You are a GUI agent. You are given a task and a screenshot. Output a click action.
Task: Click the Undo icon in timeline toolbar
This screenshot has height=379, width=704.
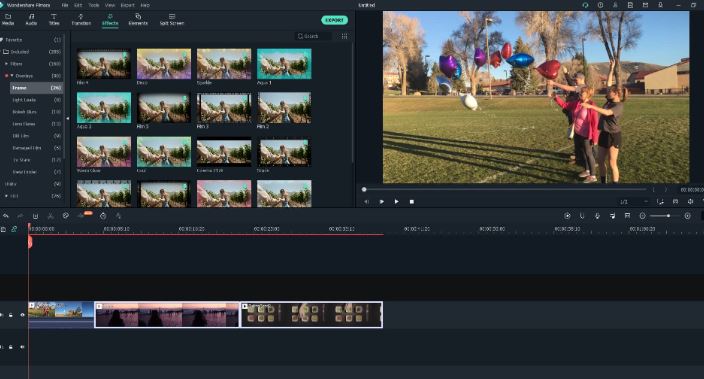click(x=6, y=216)
